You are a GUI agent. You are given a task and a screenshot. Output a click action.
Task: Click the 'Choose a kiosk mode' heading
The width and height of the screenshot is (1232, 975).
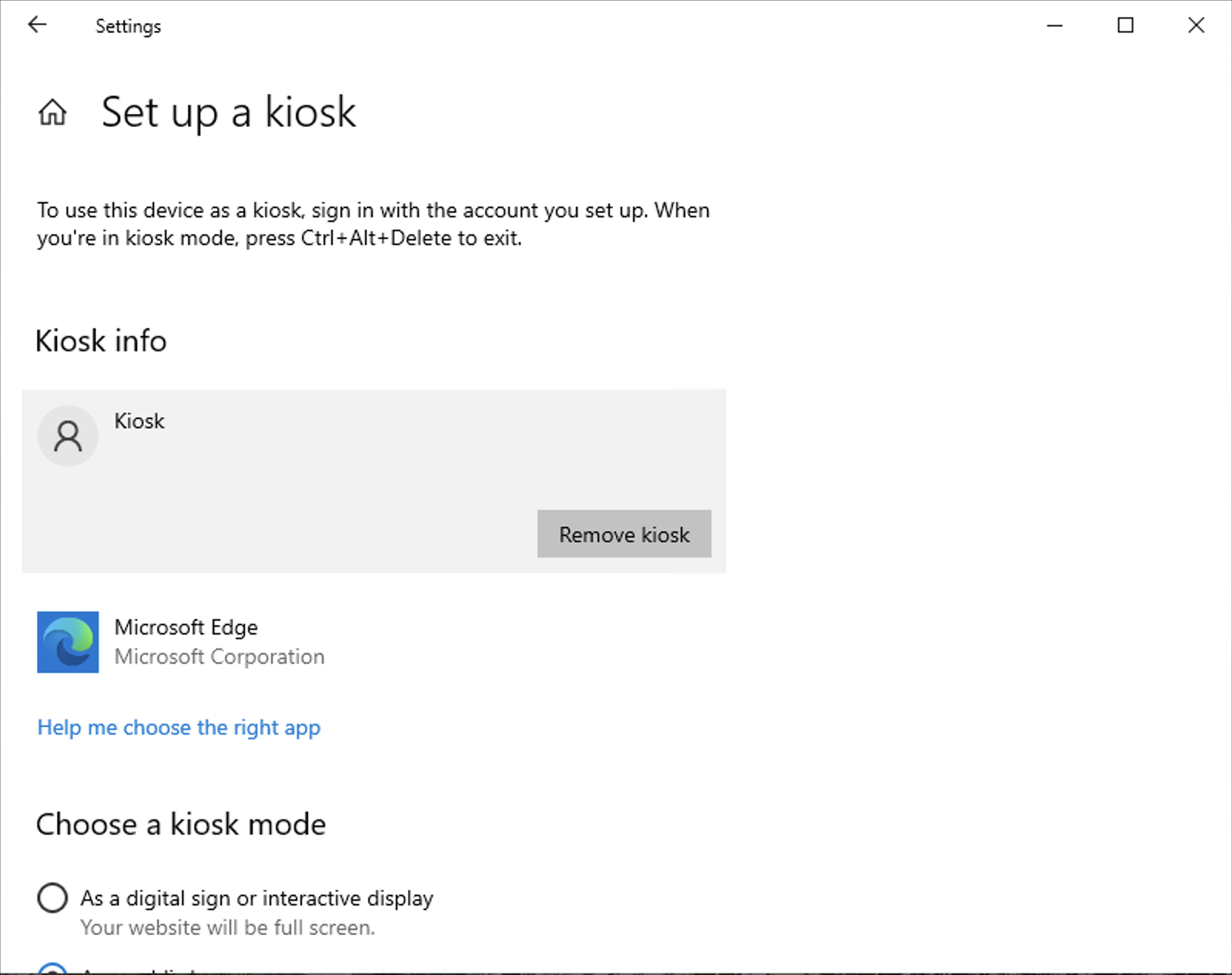(181, 825)
